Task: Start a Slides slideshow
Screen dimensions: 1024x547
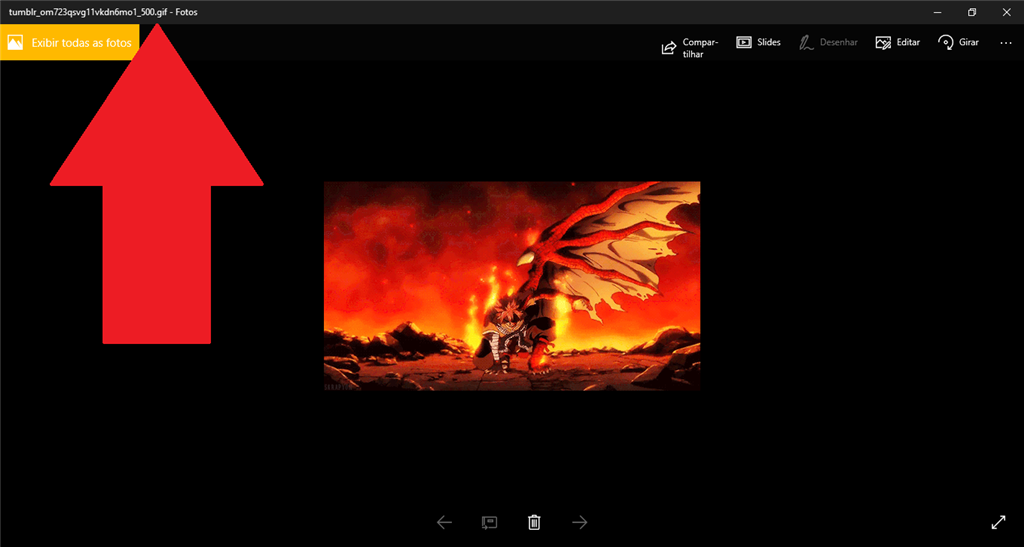Action: 758,42
